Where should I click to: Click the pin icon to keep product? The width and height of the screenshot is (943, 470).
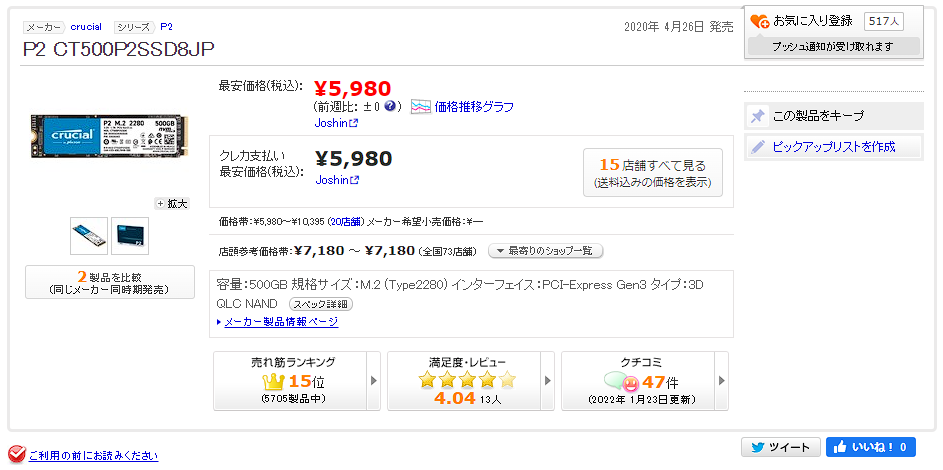coord(758,116)
